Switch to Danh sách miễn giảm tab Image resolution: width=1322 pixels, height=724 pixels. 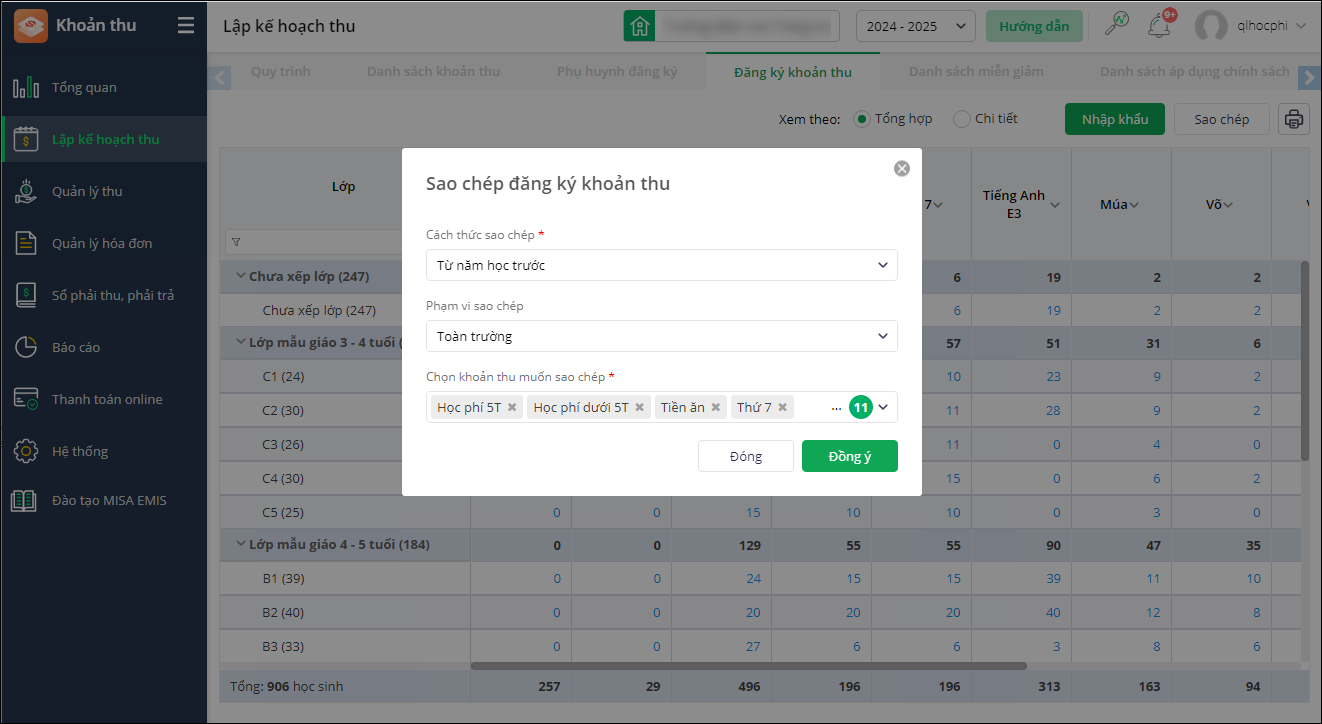tap(975, 71)
